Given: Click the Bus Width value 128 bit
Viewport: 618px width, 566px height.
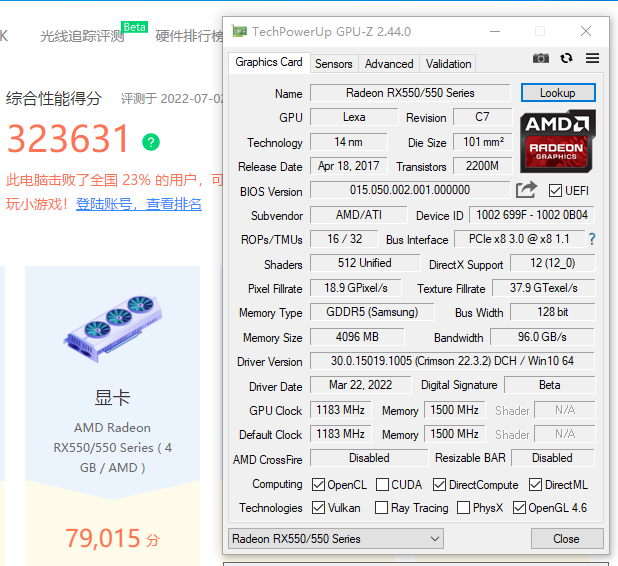Looking at the screenshot, I should point(552,312).
